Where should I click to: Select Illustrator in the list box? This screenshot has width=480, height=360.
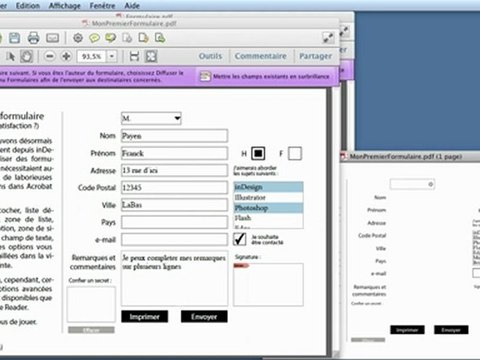[268, 198]
